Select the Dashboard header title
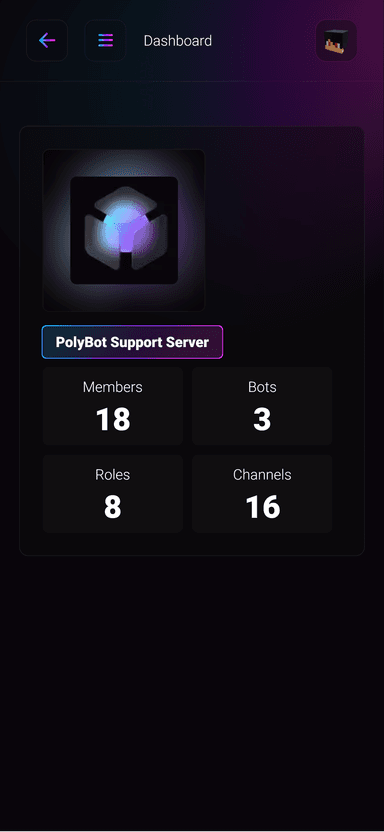The width and height of the screenshot is (384, 832). (178, 41)
